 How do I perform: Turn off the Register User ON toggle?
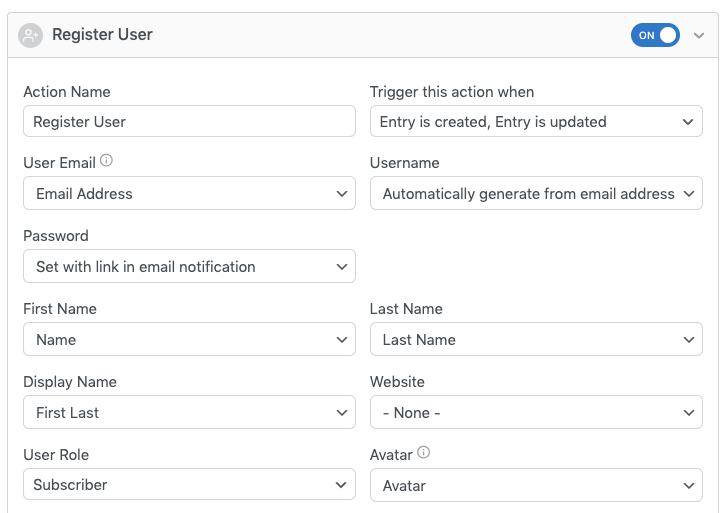[655, 35]
